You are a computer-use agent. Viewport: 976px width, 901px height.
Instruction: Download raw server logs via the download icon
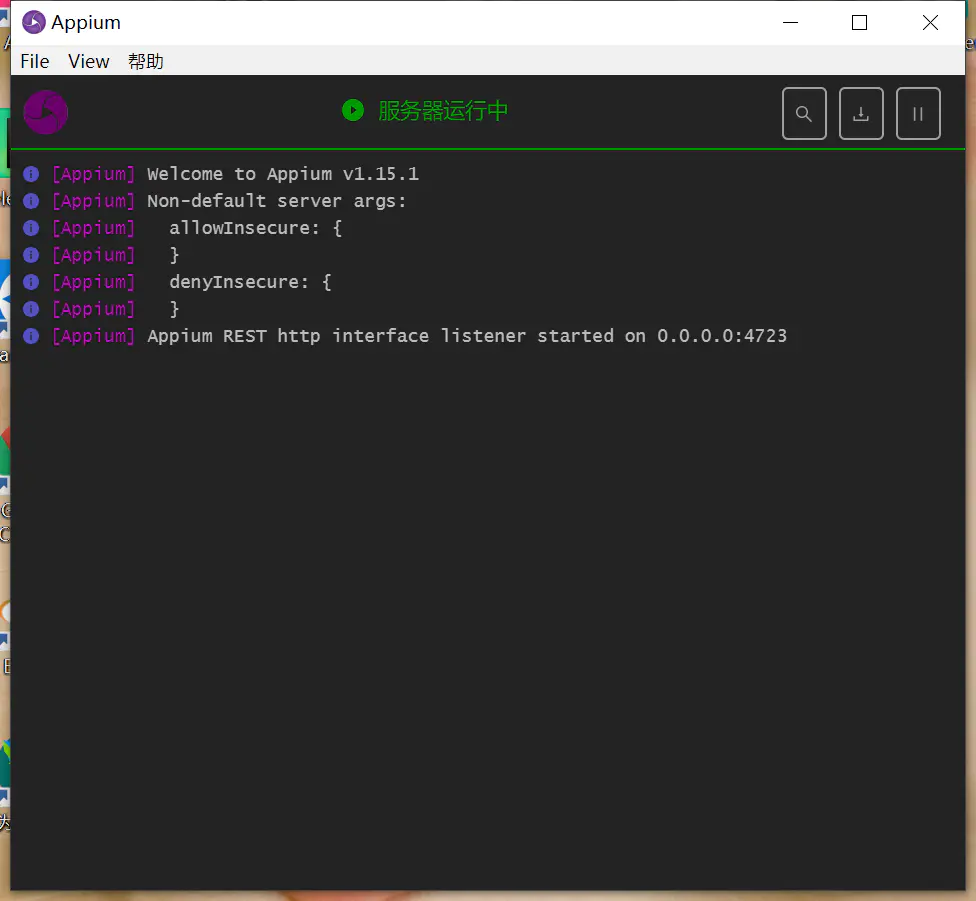tap(861, 114)
